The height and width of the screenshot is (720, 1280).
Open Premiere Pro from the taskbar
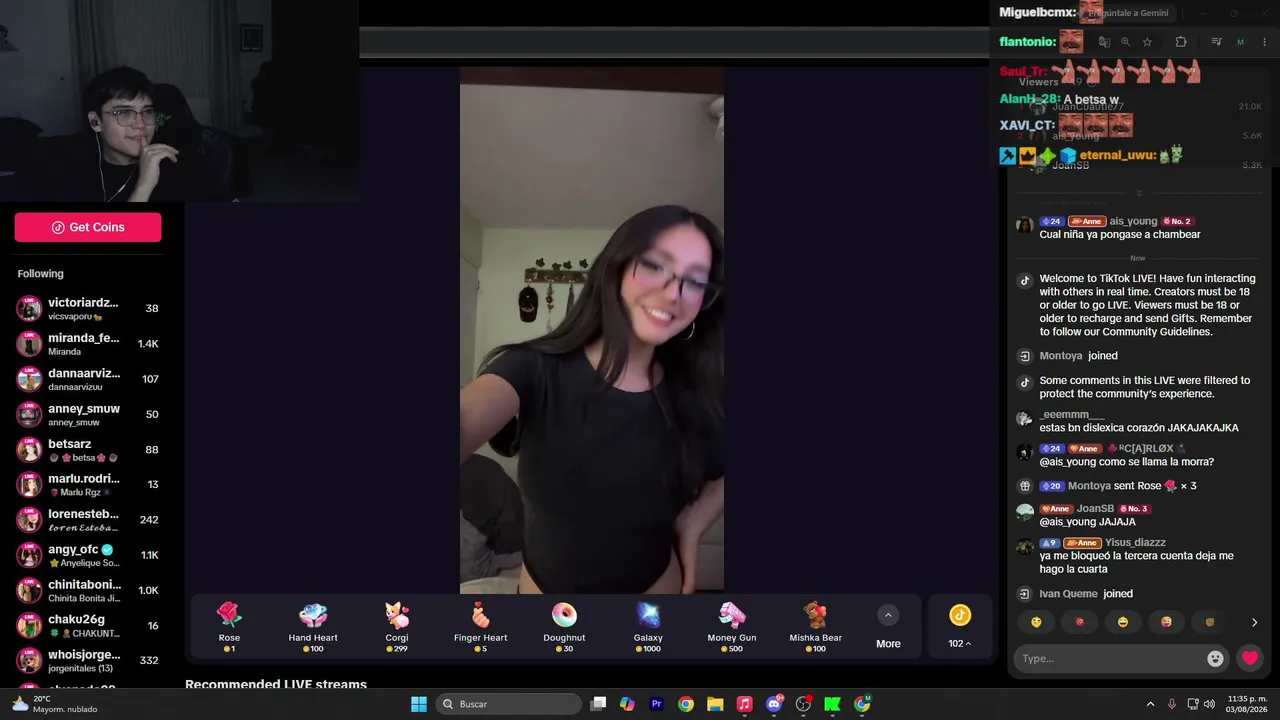click(657, 704)
